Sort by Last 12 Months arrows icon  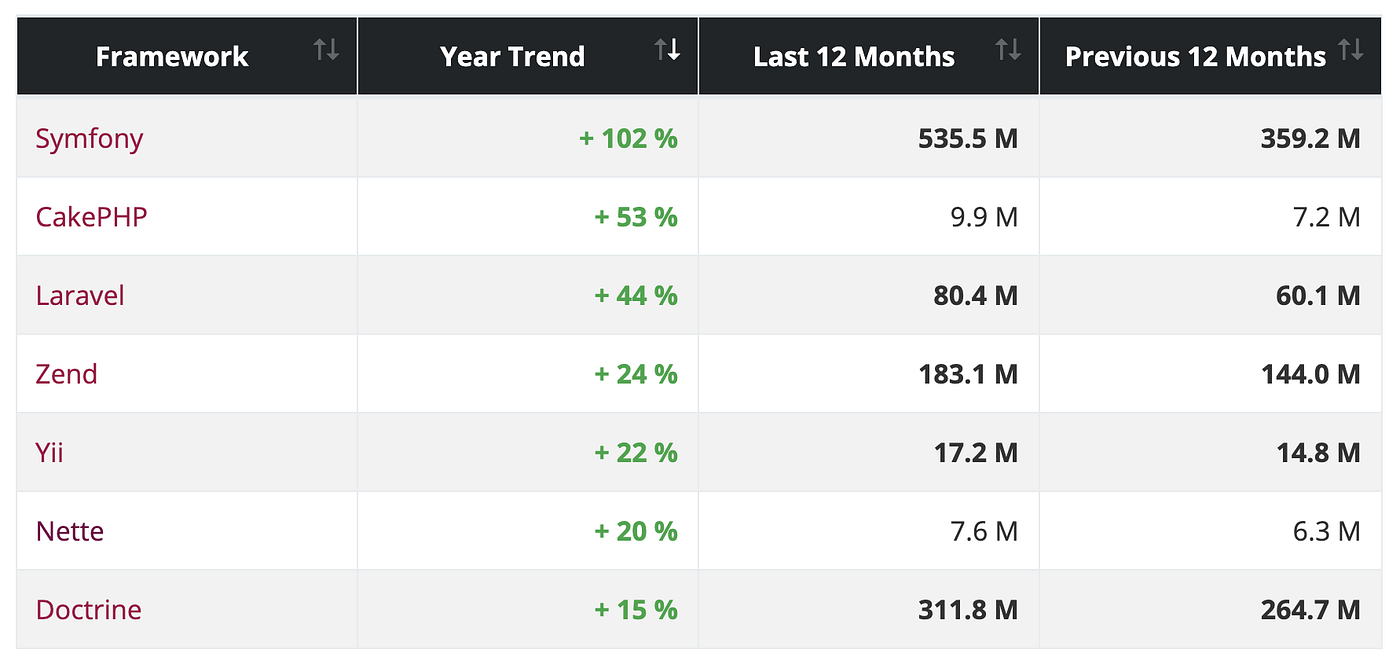(x=1008, y=49)
